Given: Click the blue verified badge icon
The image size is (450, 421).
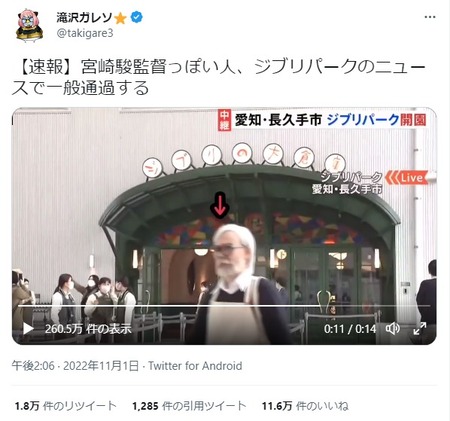Looking at the screenshot, I should click(137, 17).
